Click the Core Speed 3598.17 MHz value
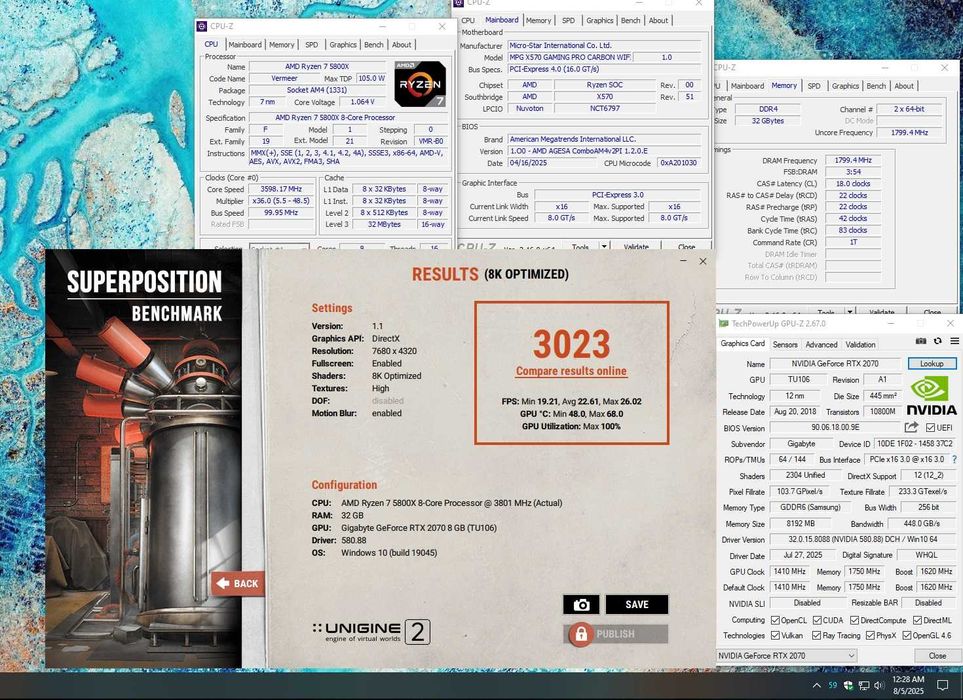Image resolution: width=963 pixels, height=700 pixels. tap(281, 189)
